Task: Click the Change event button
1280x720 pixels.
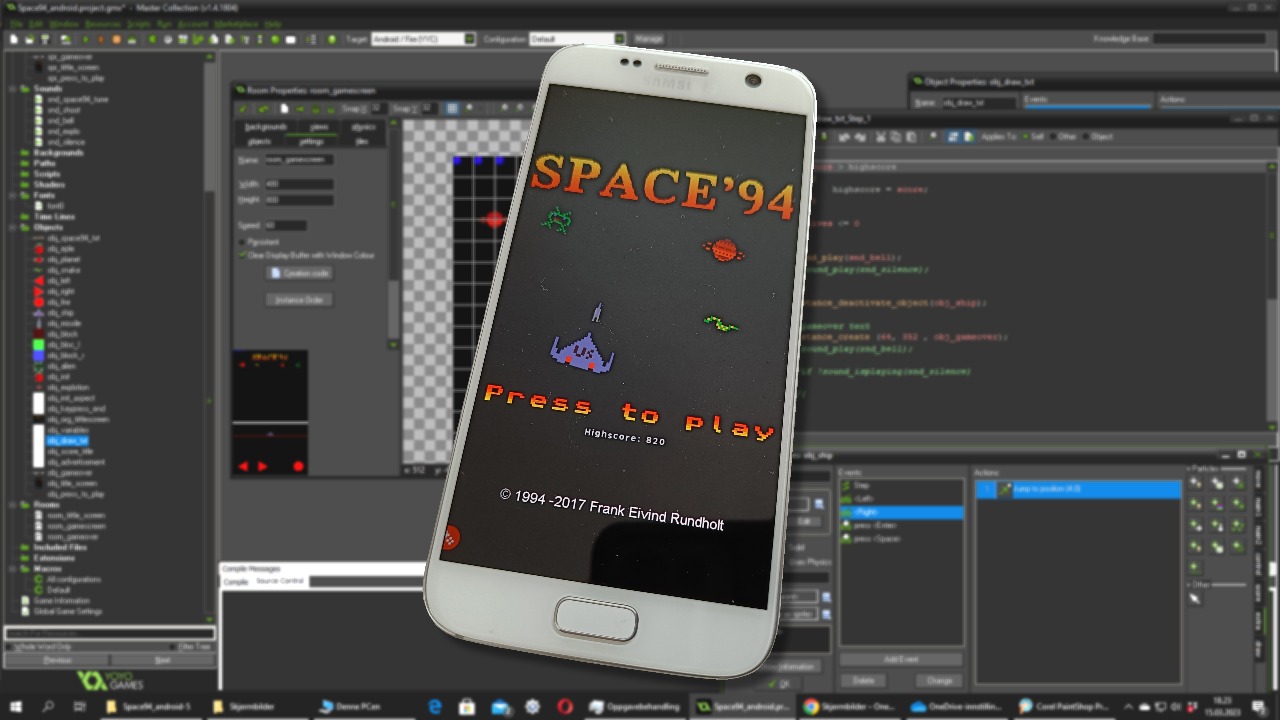Action: pyautogui.click(x=939, y=681)
